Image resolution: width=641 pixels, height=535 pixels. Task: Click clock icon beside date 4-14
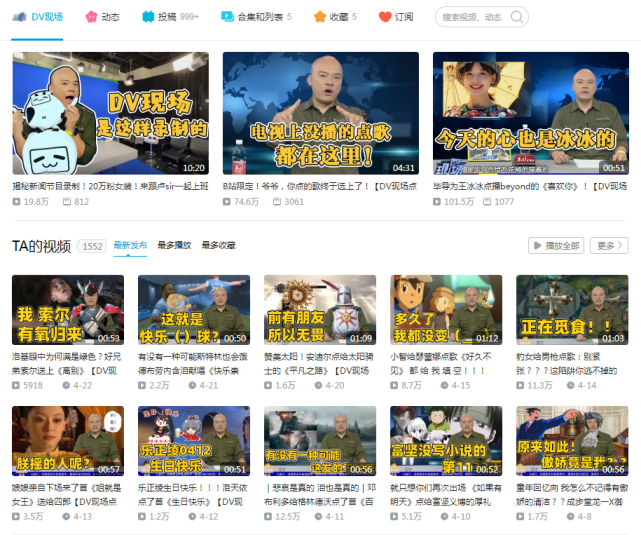pos(570,385)
